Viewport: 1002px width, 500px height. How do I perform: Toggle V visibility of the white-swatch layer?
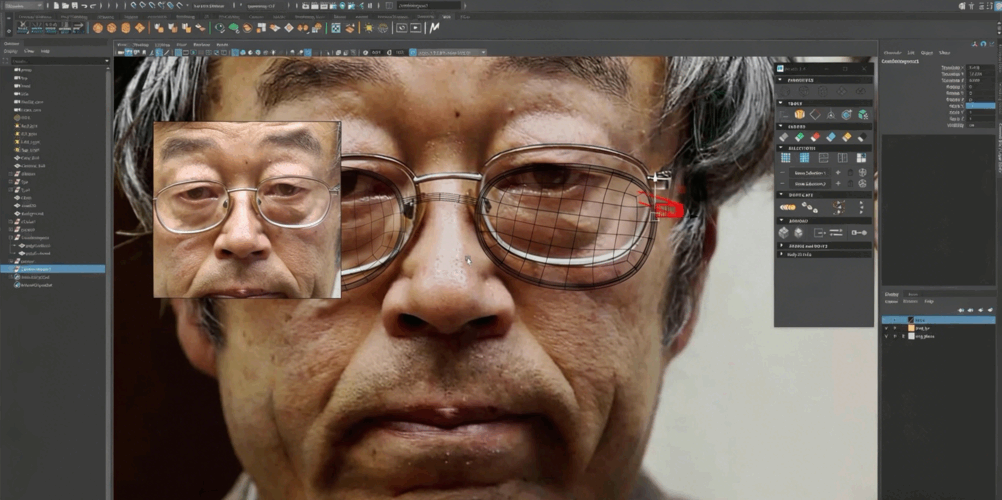point(886,336)
